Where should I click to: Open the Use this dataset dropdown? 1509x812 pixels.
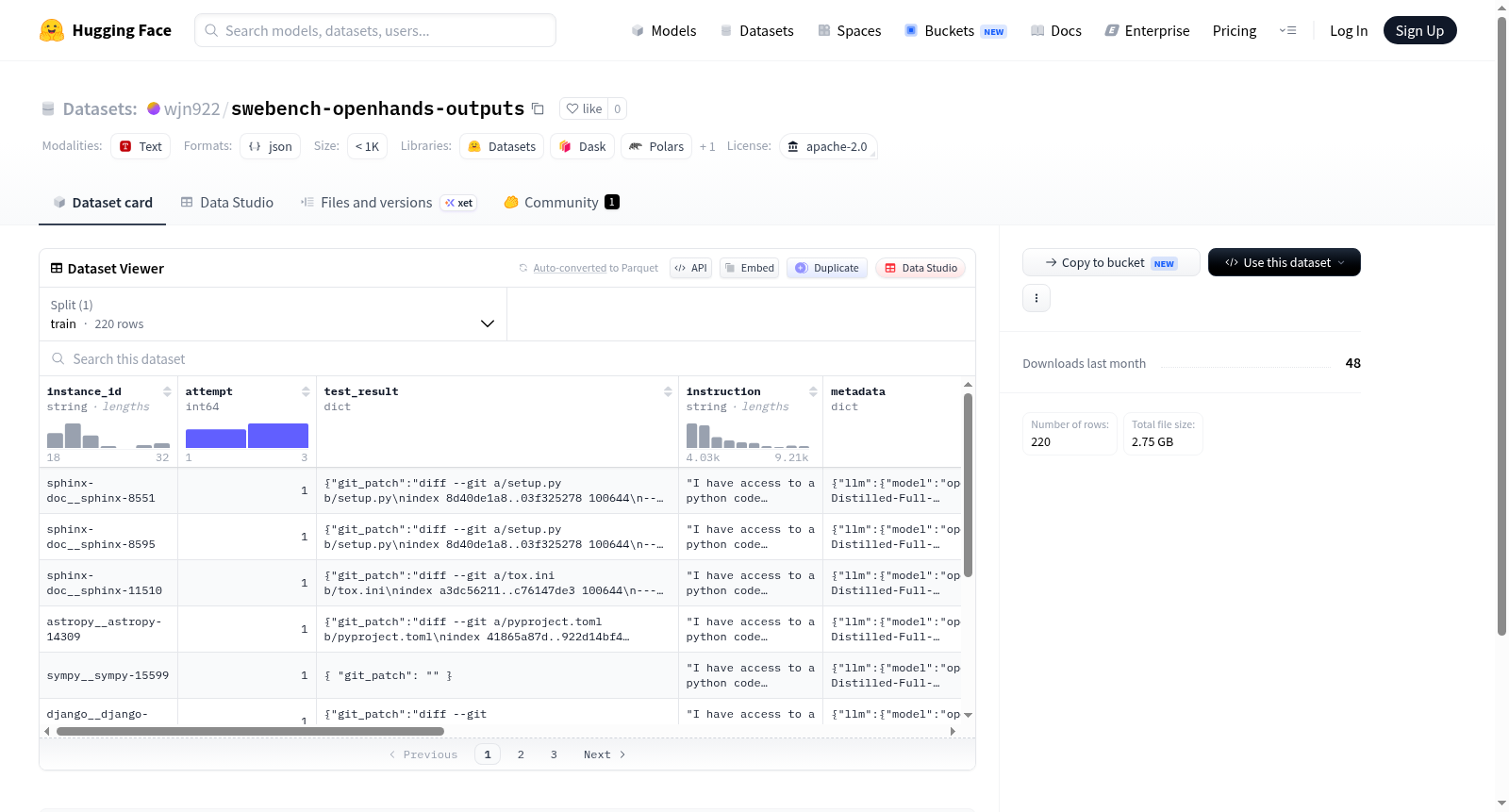tap(1285, 262)
